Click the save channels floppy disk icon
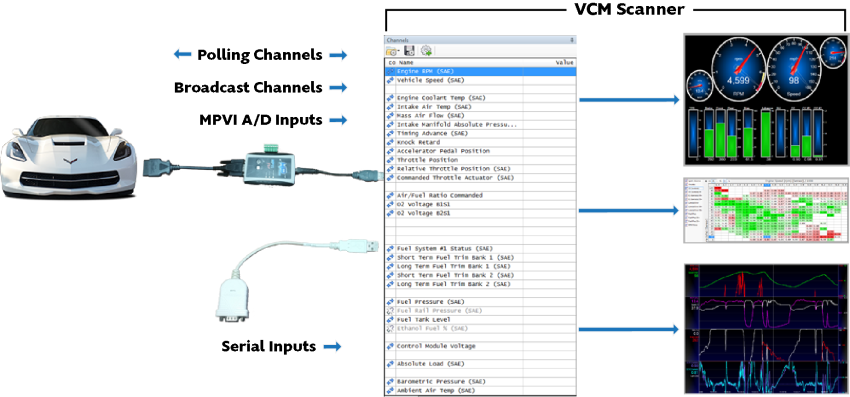850x397 pixels. [410, 51]
